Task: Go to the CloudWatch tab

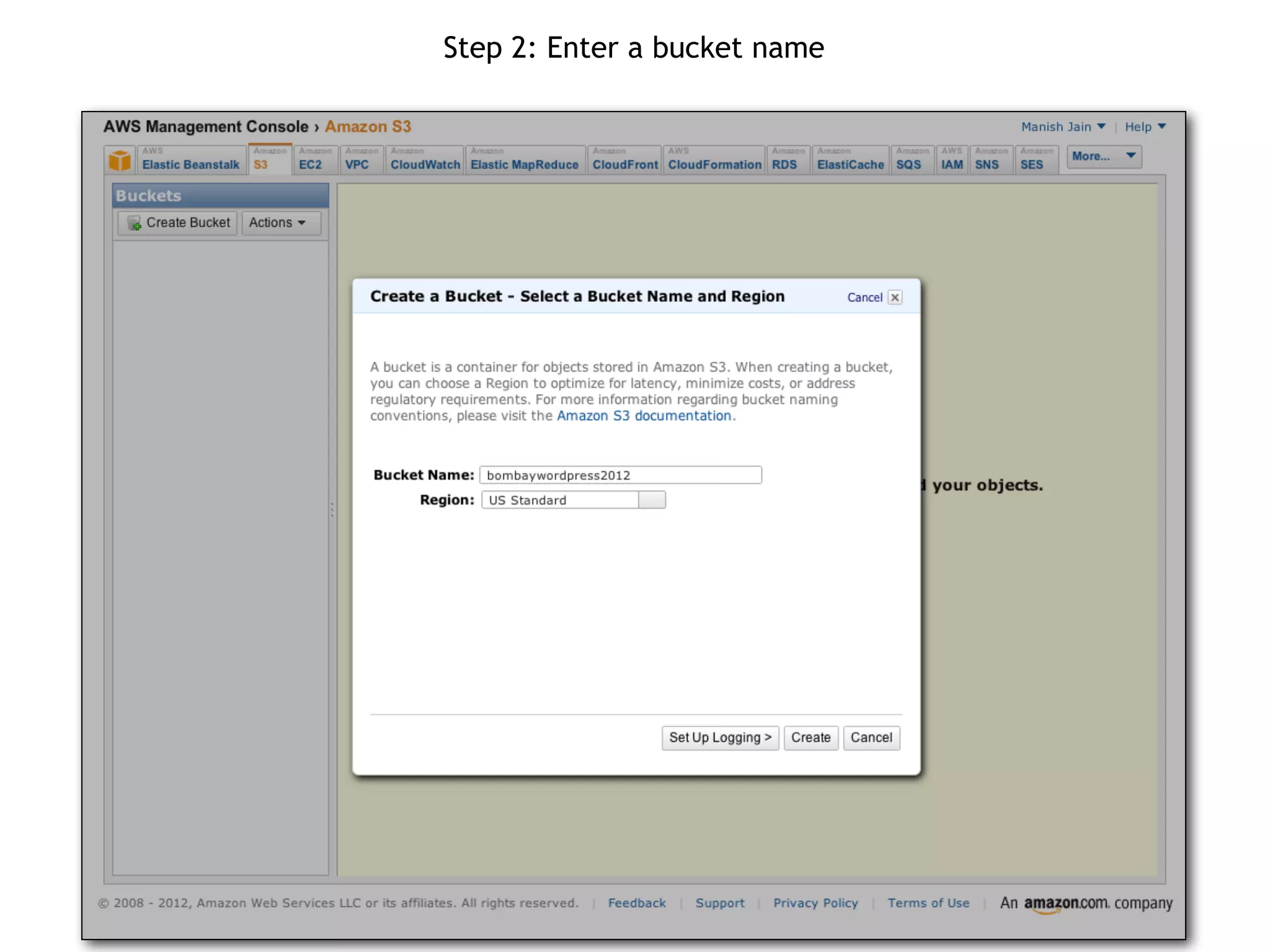Action: pyautogui.click(x=425, y=160)
